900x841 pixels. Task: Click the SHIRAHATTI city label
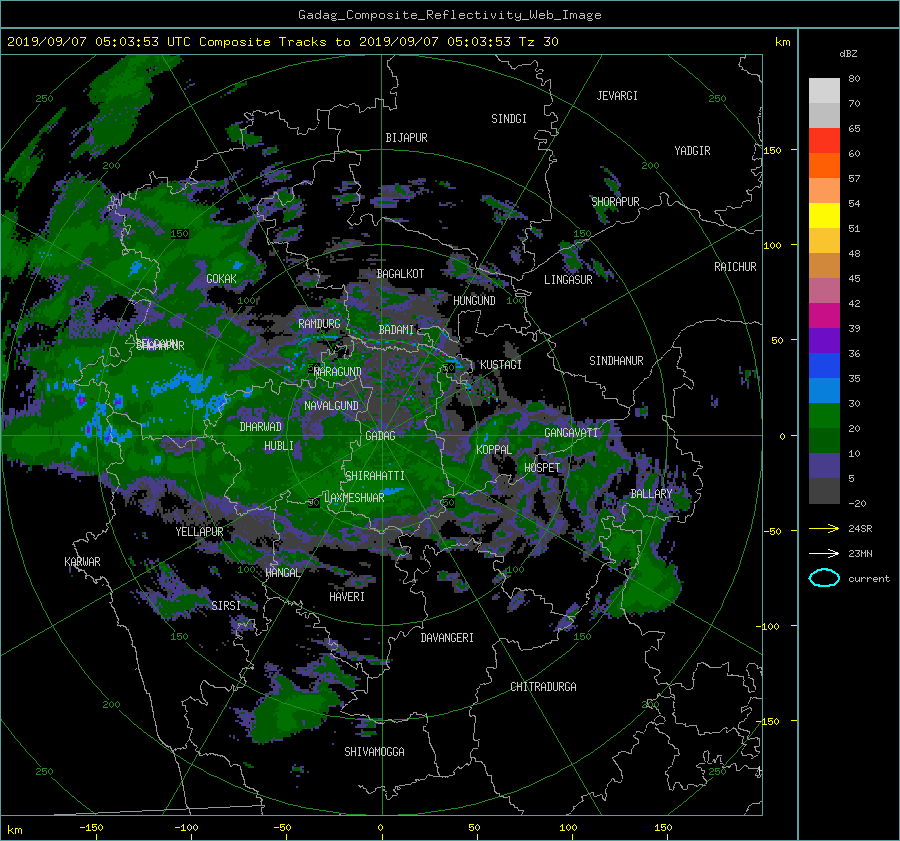pos(375,476)
